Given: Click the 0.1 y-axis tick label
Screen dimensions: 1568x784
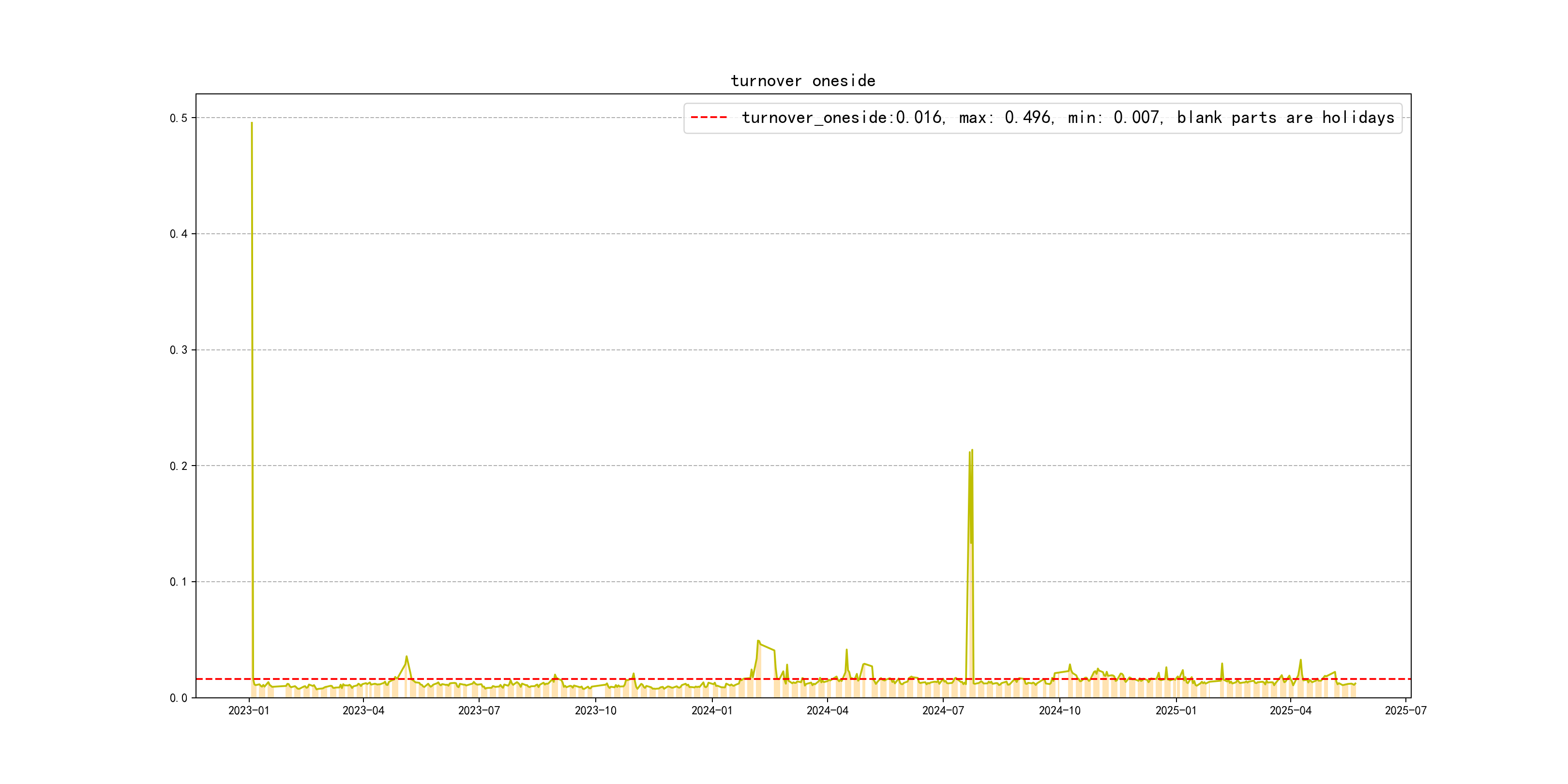Looking at the screenshot, I should [x=179, y=582].
